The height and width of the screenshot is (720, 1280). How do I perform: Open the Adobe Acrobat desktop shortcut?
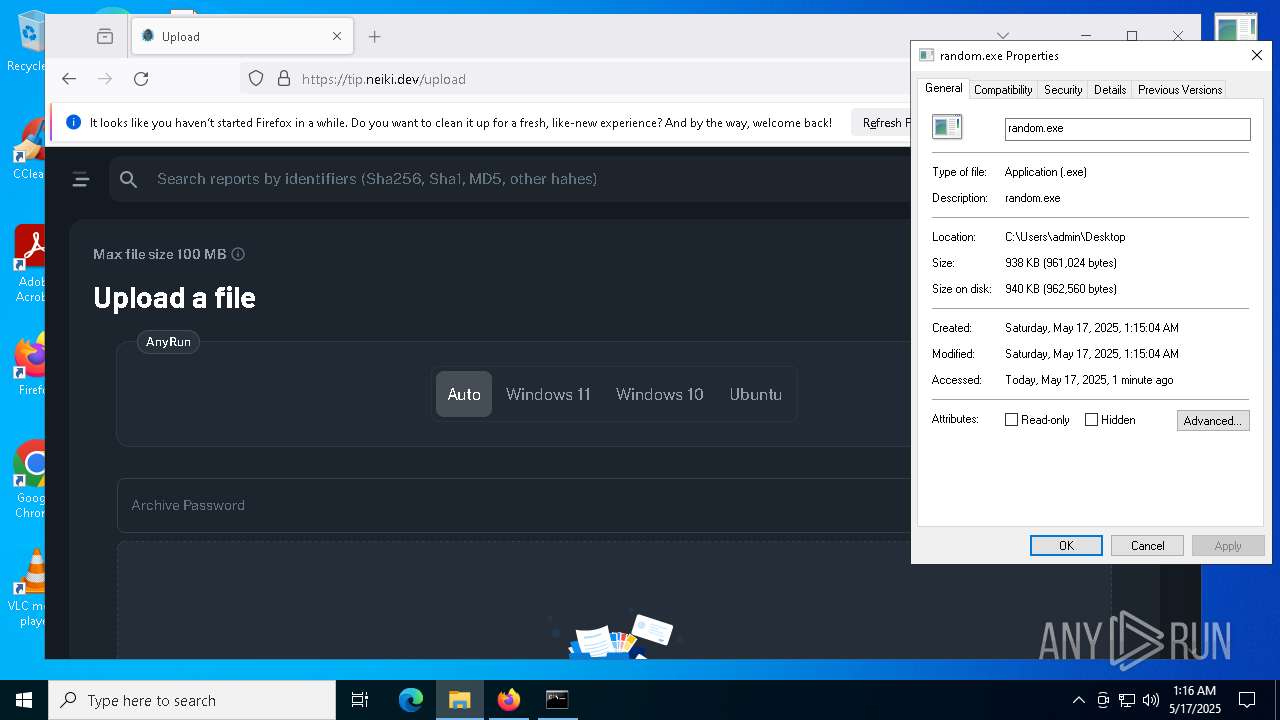(30, 264)
